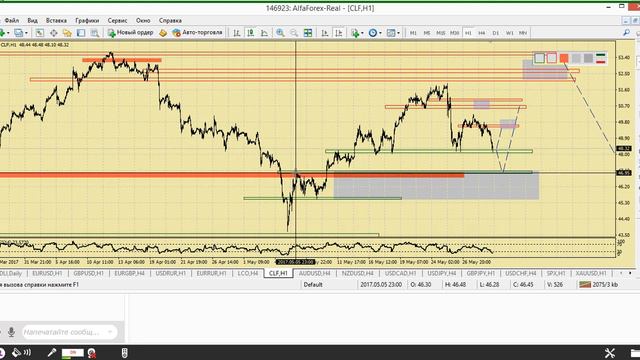Viewport: 640px width, 360px height.
Task: Click the remote control icon in bottom bar
Action: [x=124, y=353]
